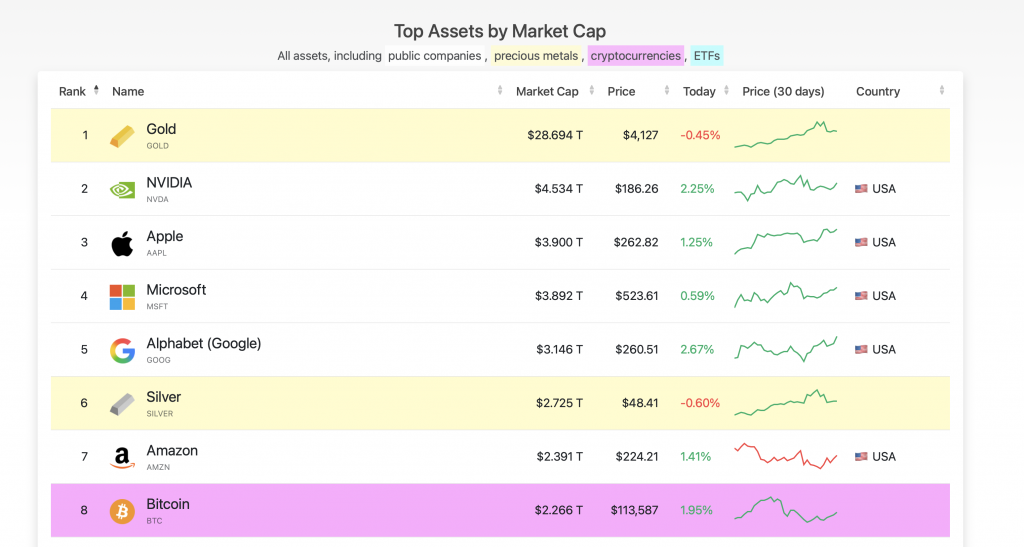This screenshot has height=547, width=1024.
Task: Click the Amazon logo icon
Action: pos(122,457)
